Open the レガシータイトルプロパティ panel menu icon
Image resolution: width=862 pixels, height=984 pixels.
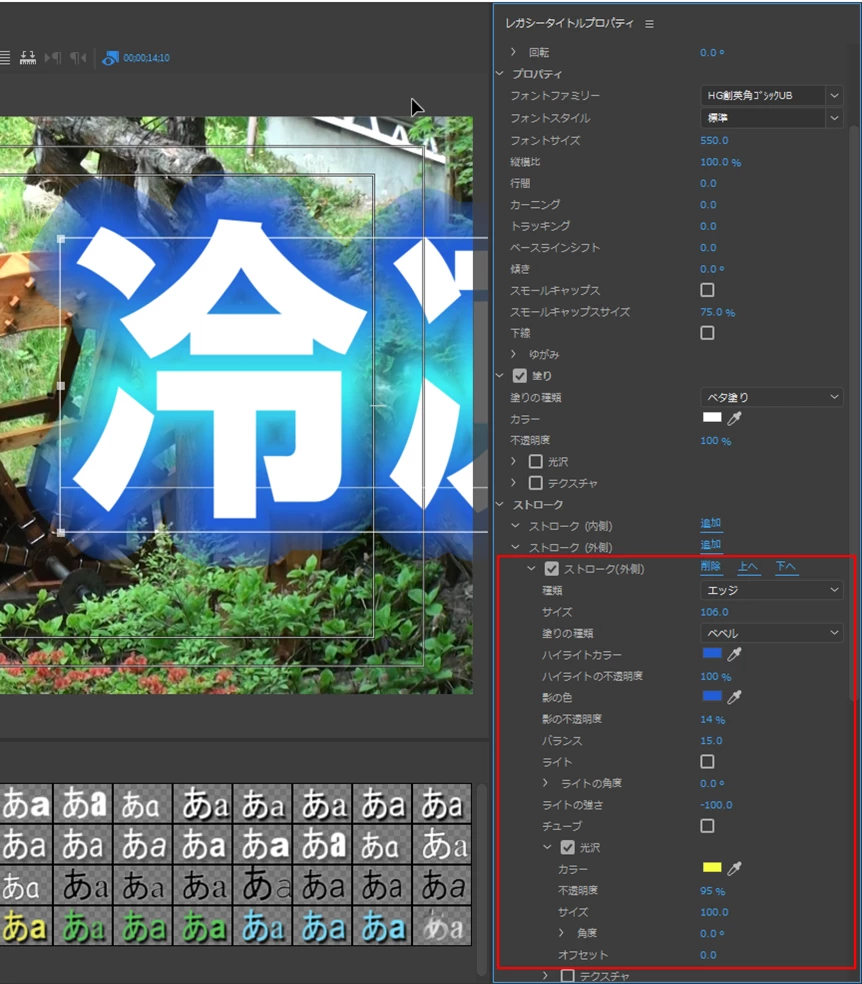point(649,24)
